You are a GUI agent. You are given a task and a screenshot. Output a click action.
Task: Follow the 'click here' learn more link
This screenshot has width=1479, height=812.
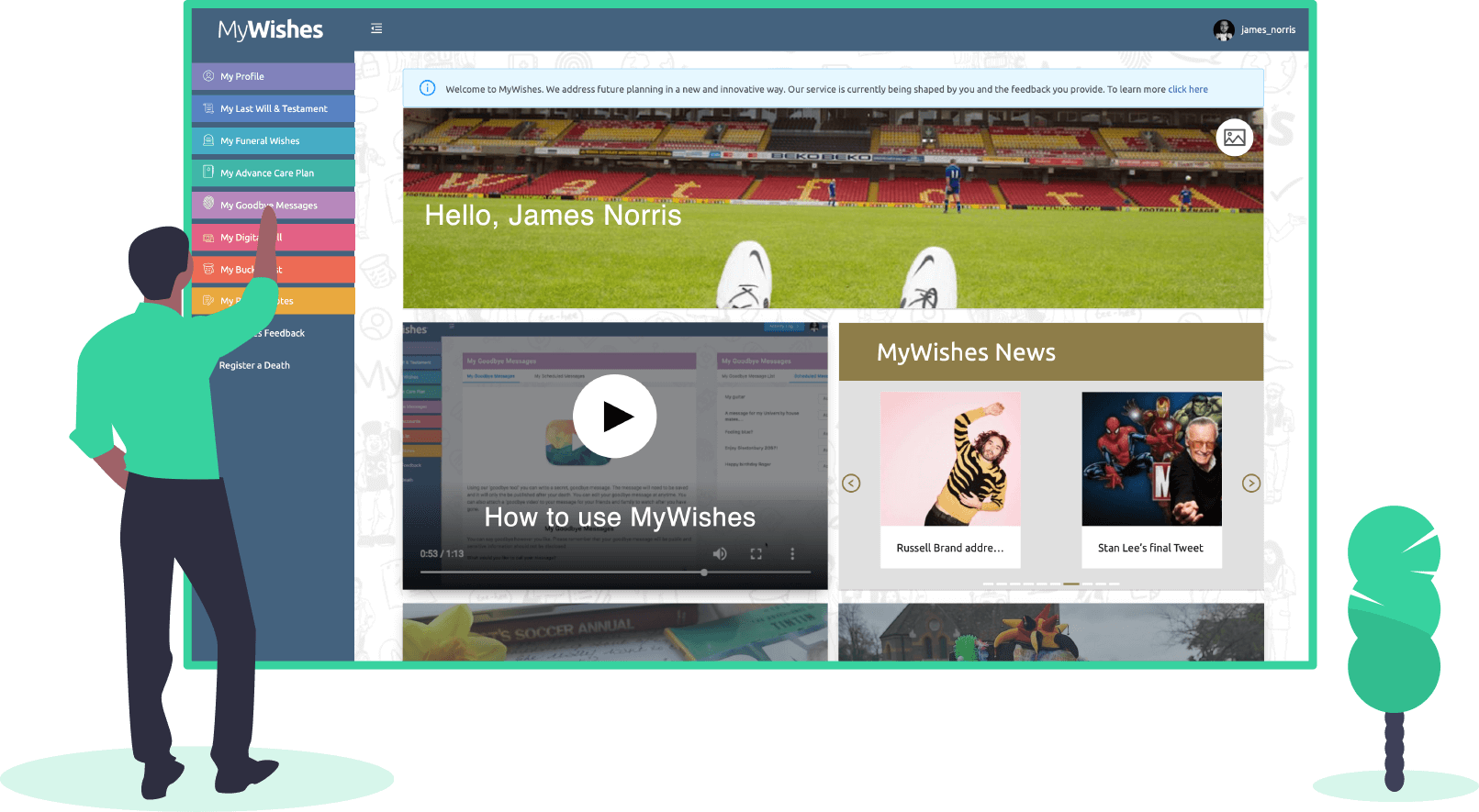tap(1188, 90)
